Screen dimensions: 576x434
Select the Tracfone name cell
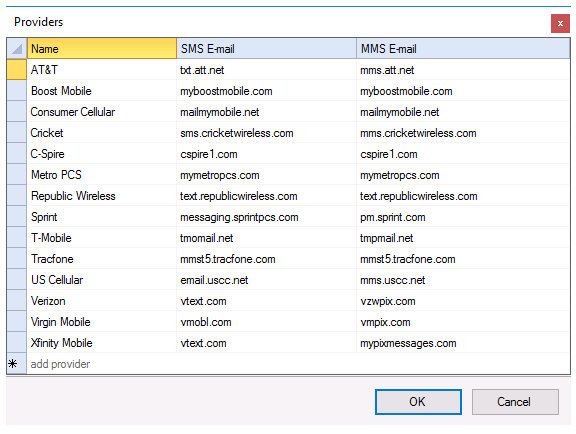pos(102,259)
